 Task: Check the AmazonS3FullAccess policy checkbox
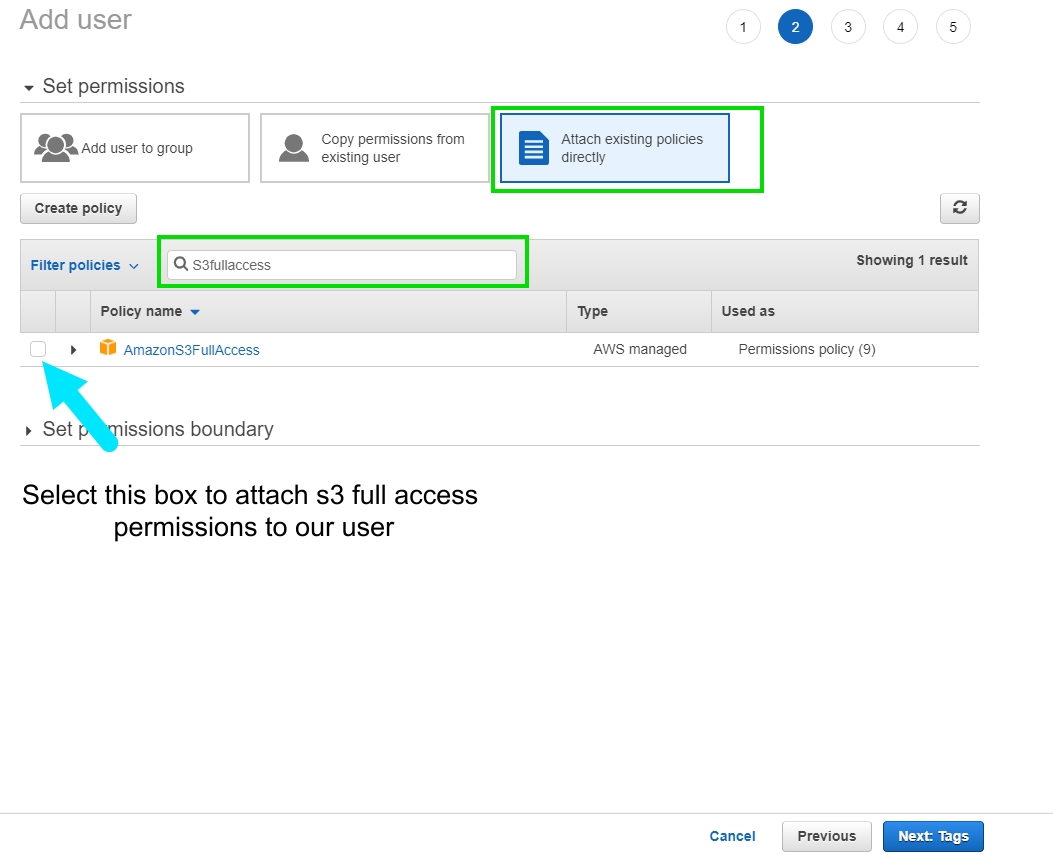37,349
